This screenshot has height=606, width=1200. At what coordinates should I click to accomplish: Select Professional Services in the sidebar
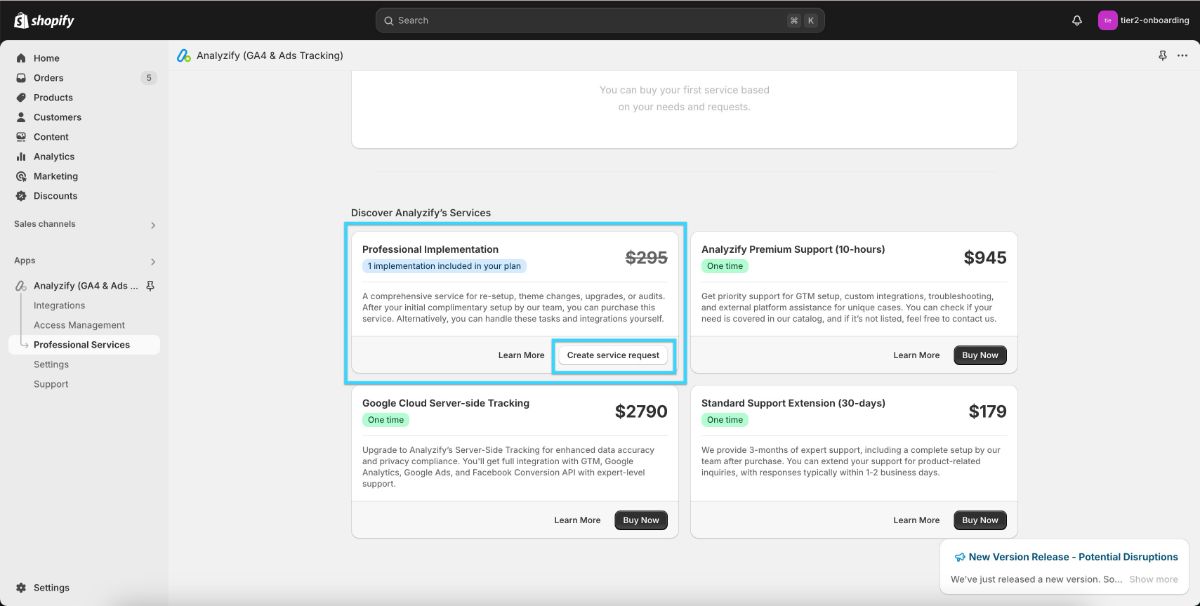tap(83, 345)
